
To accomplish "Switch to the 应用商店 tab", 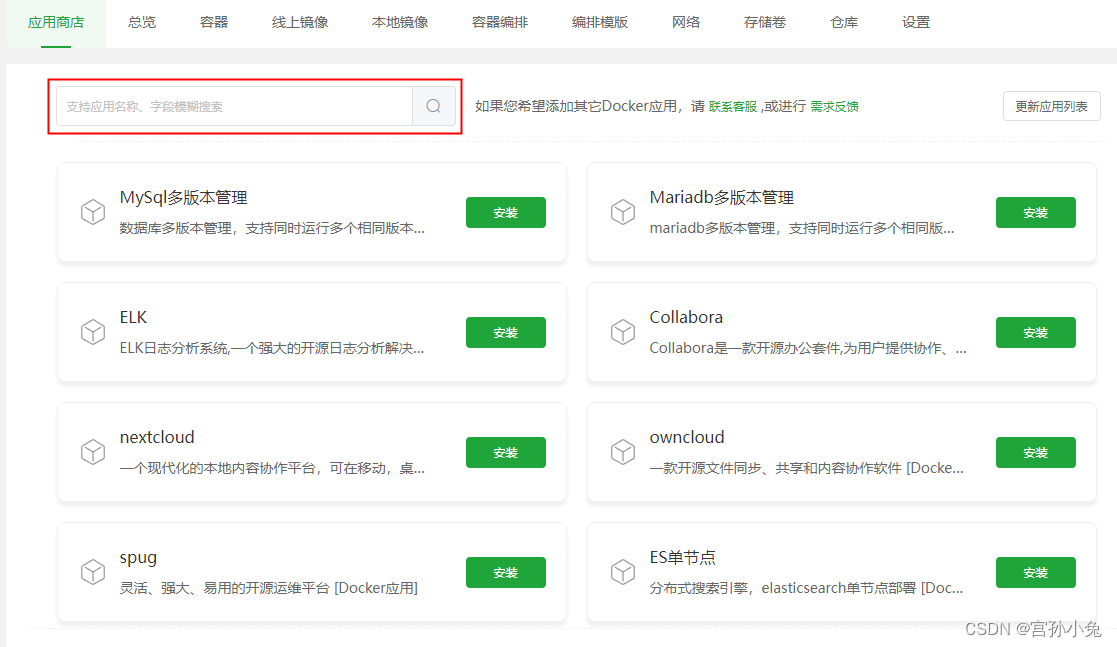I will pyautogui.click(x=56, y=23).
